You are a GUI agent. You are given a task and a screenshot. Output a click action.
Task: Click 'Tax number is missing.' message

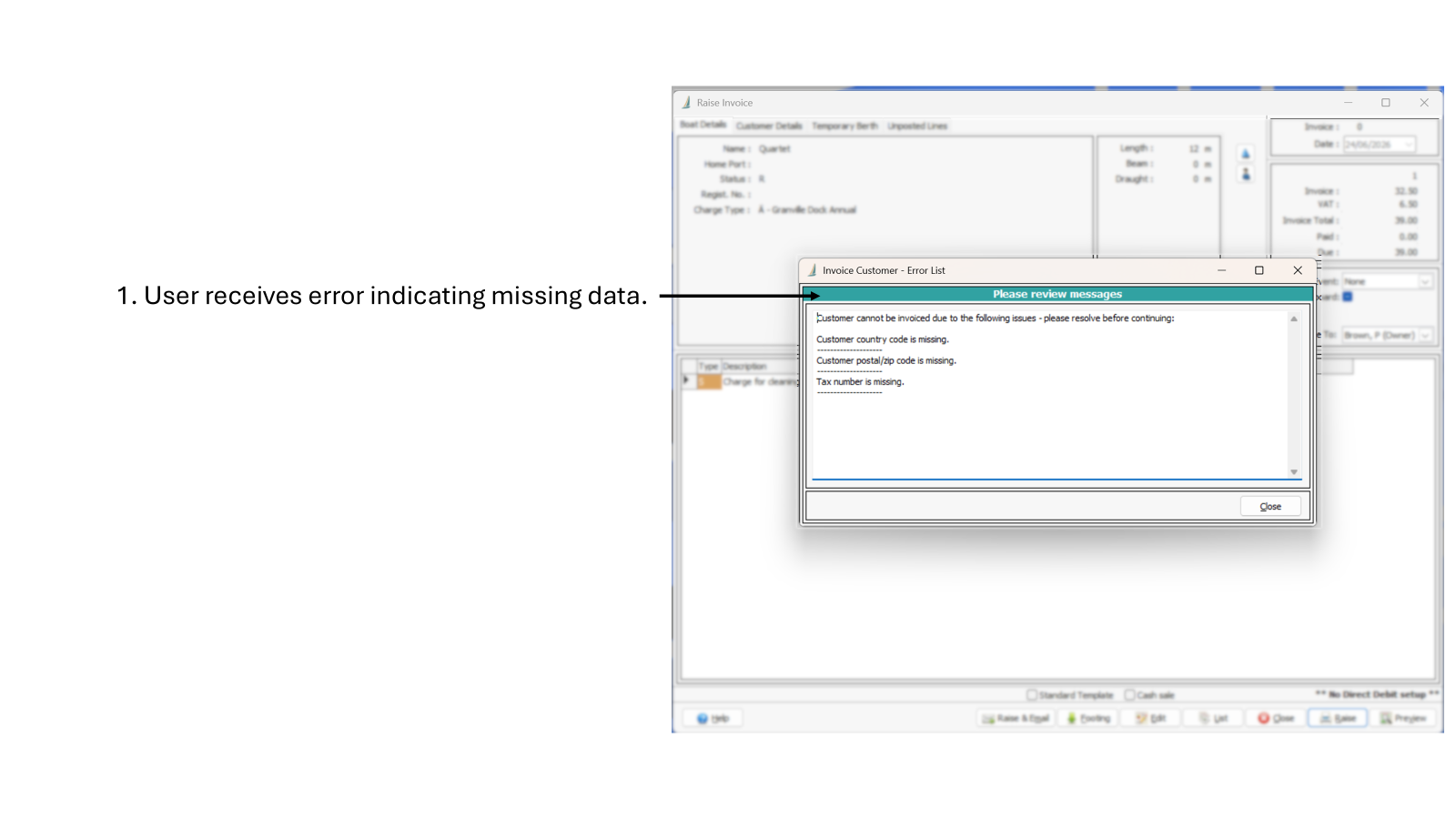coord(859,382)
